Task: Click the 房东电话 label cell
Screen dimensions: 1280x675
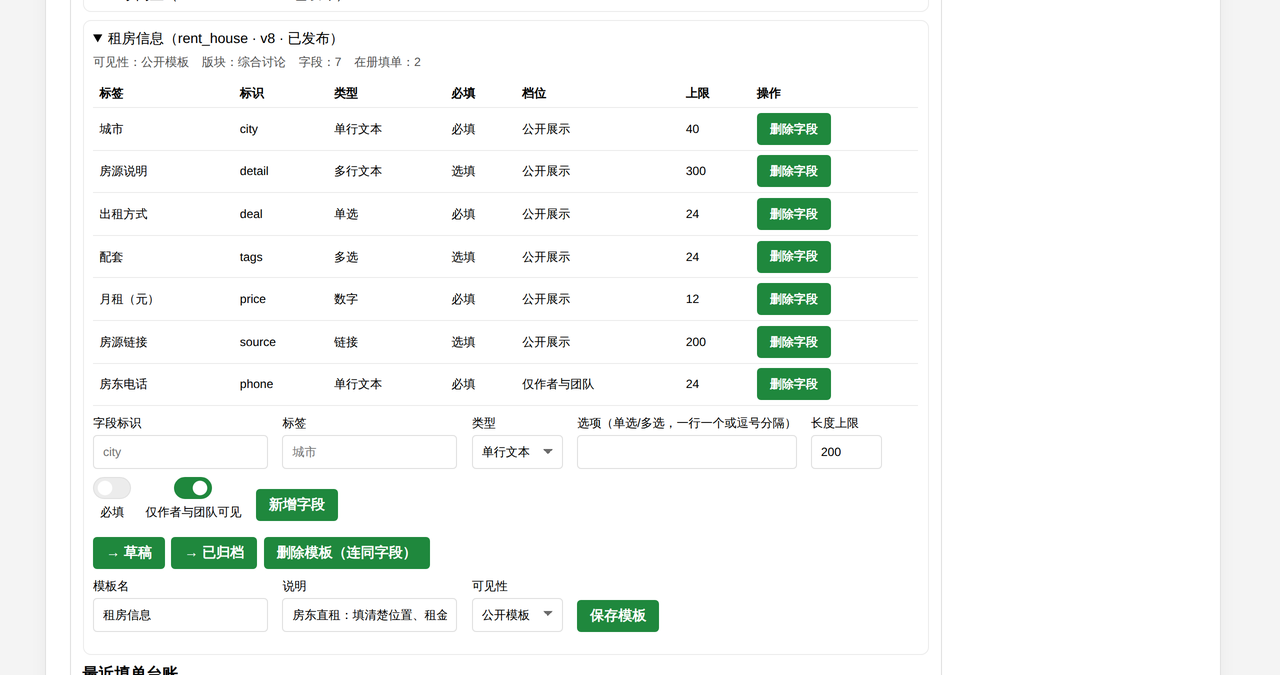Action: point(123,384)
